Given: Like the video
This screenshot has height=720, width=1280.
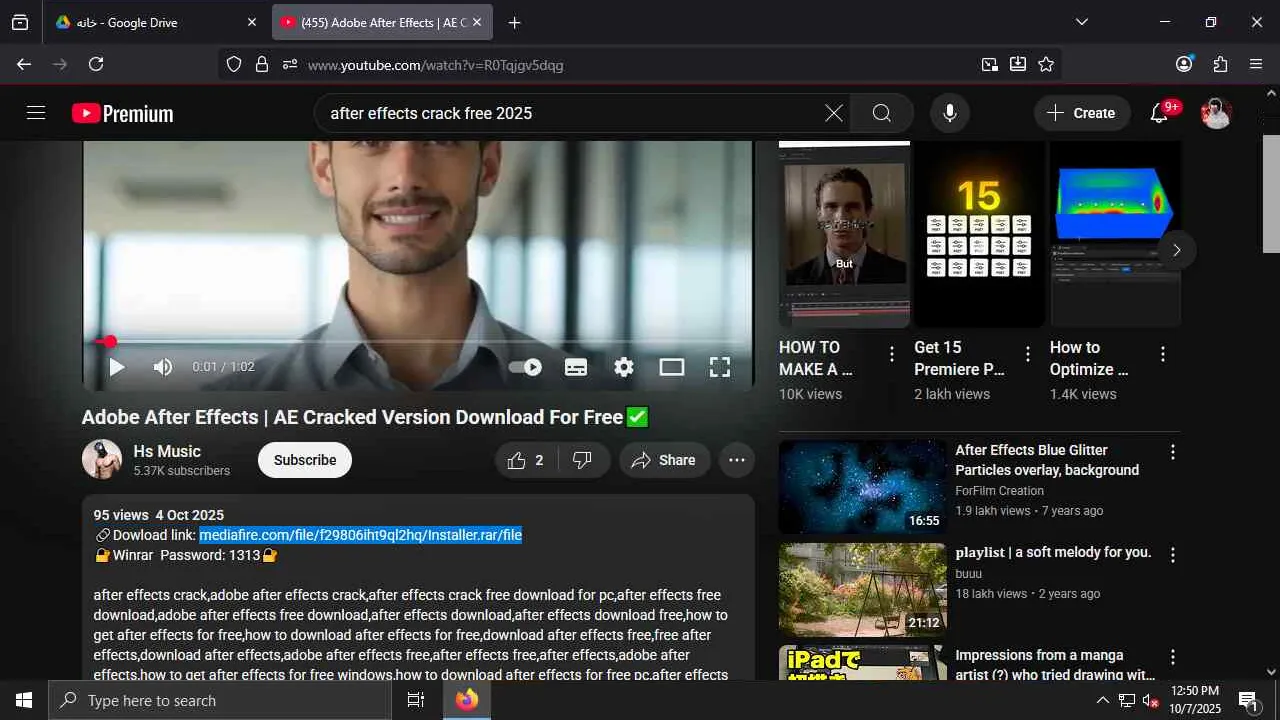Looking at the screenshot, I should point(526,460).
